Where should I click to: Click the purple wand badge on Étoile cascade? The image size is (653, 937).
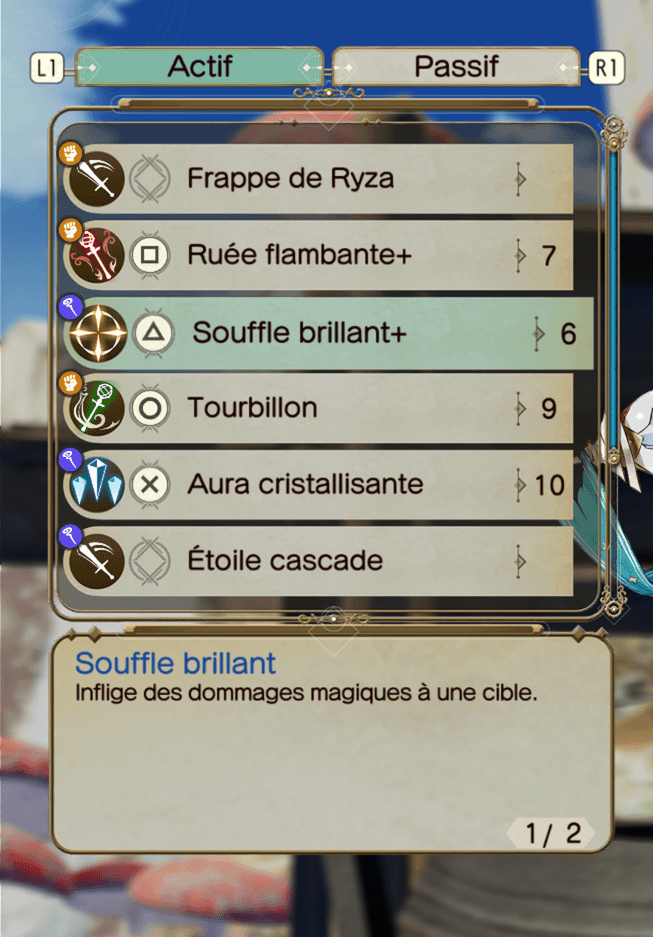(70, 536)
